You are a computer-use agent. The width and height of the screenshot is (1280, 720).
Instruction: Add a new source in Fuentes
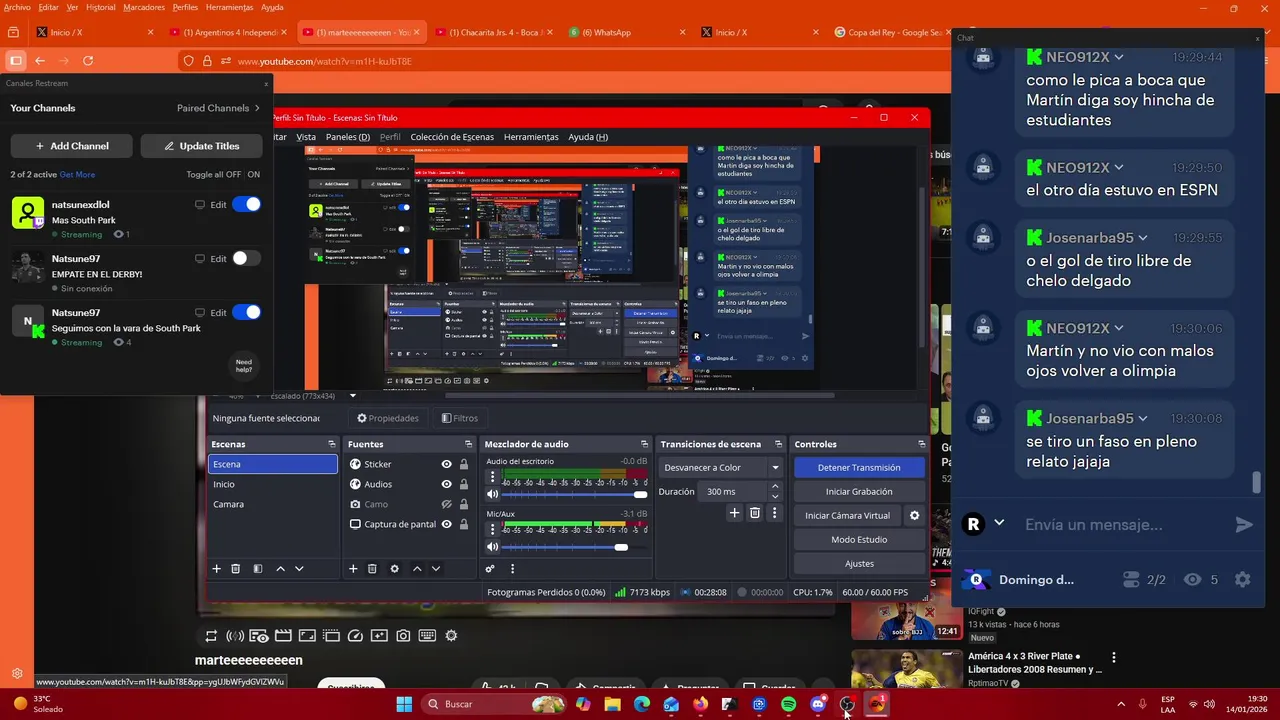point(353,568)
